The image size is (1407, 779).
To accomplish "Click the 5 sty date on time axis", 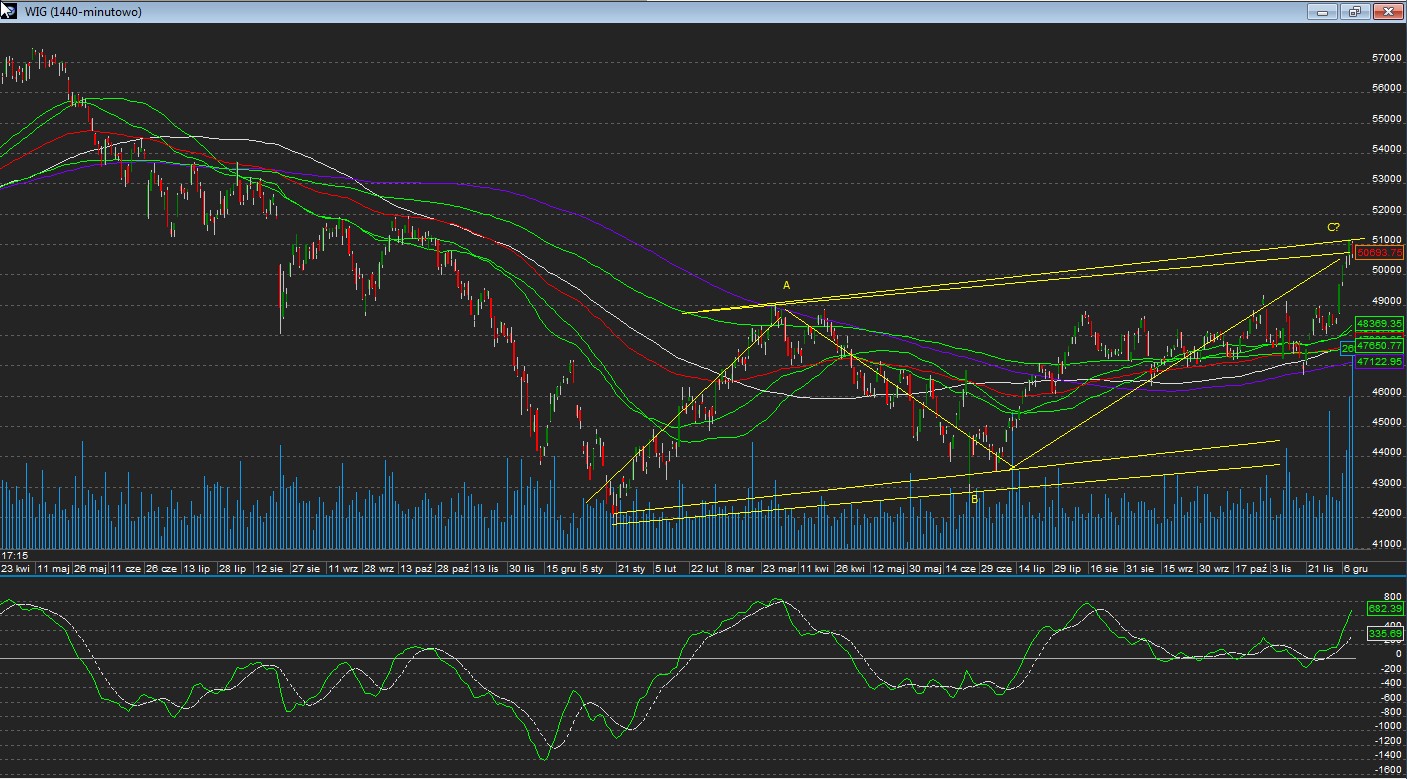I will click(592, 568).
